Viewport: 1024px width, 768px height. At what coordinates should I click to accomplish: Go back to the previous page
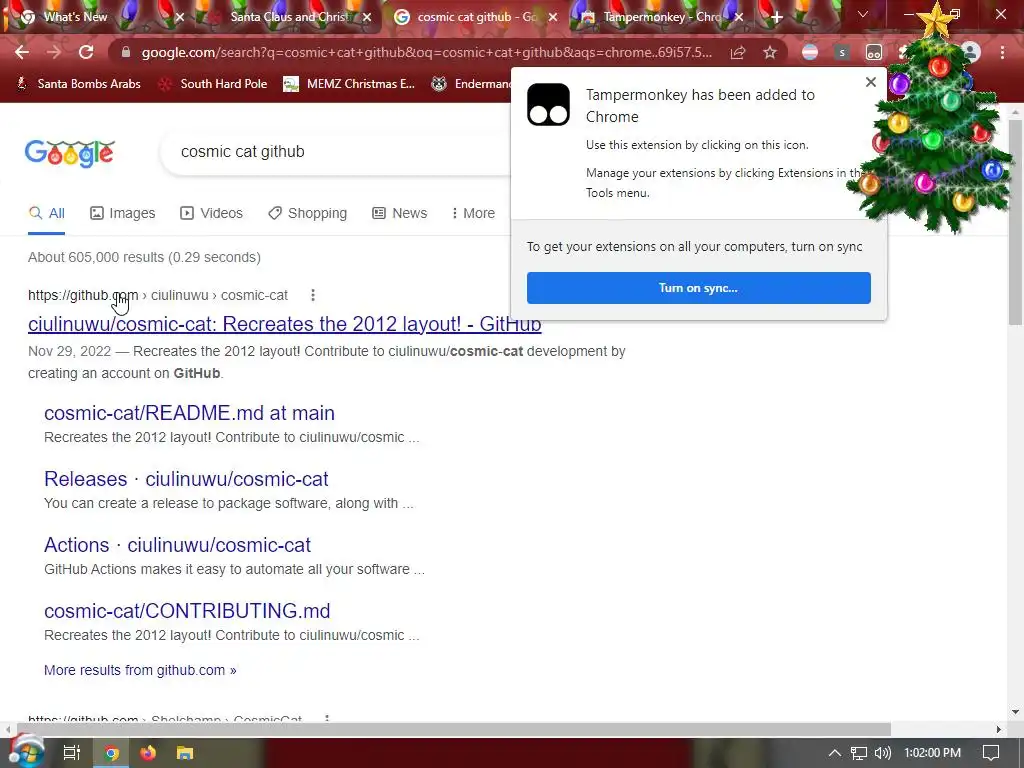click(22, 52)
